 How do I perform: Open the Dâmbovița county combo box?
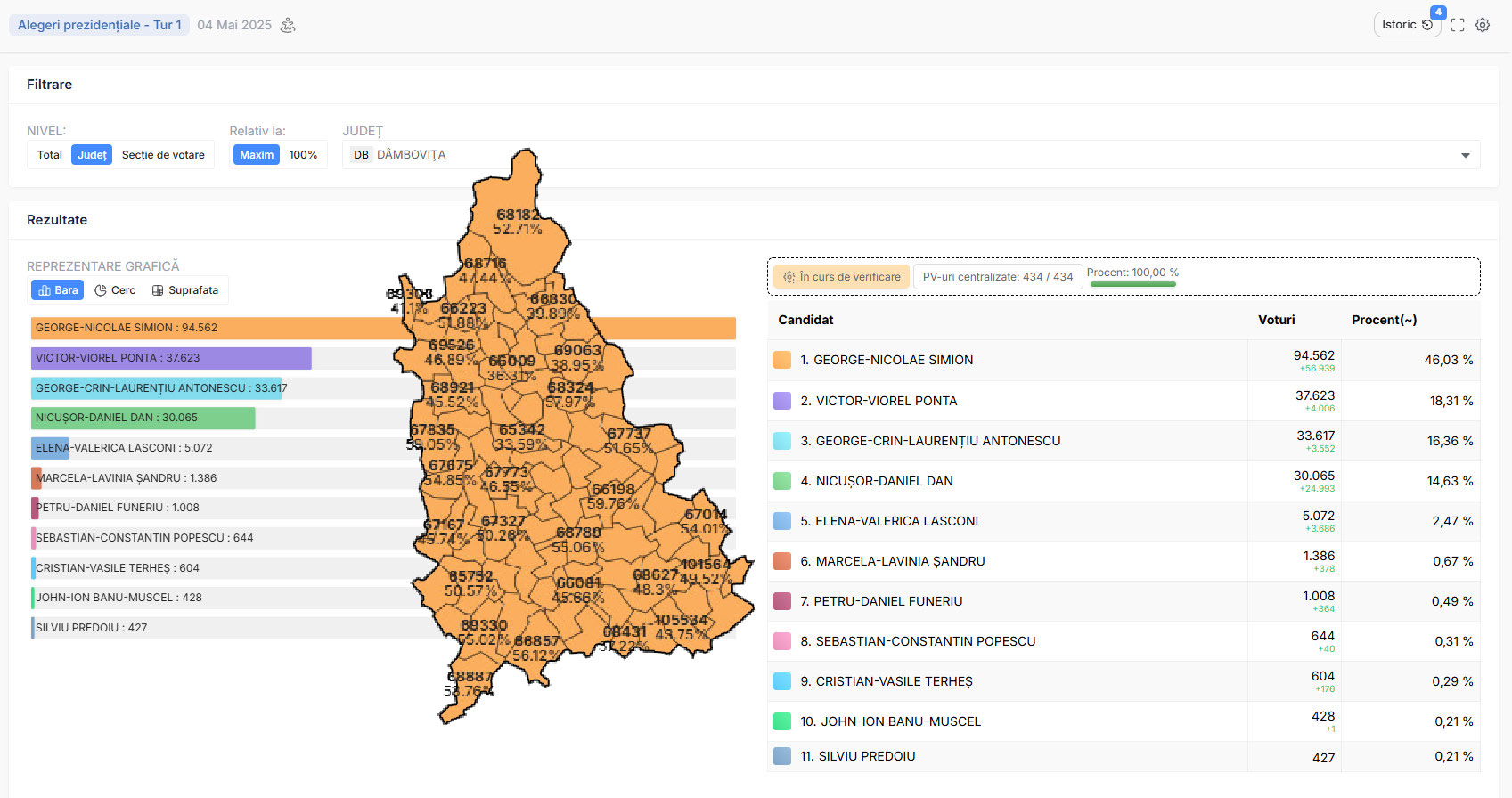tap(891, 155)
